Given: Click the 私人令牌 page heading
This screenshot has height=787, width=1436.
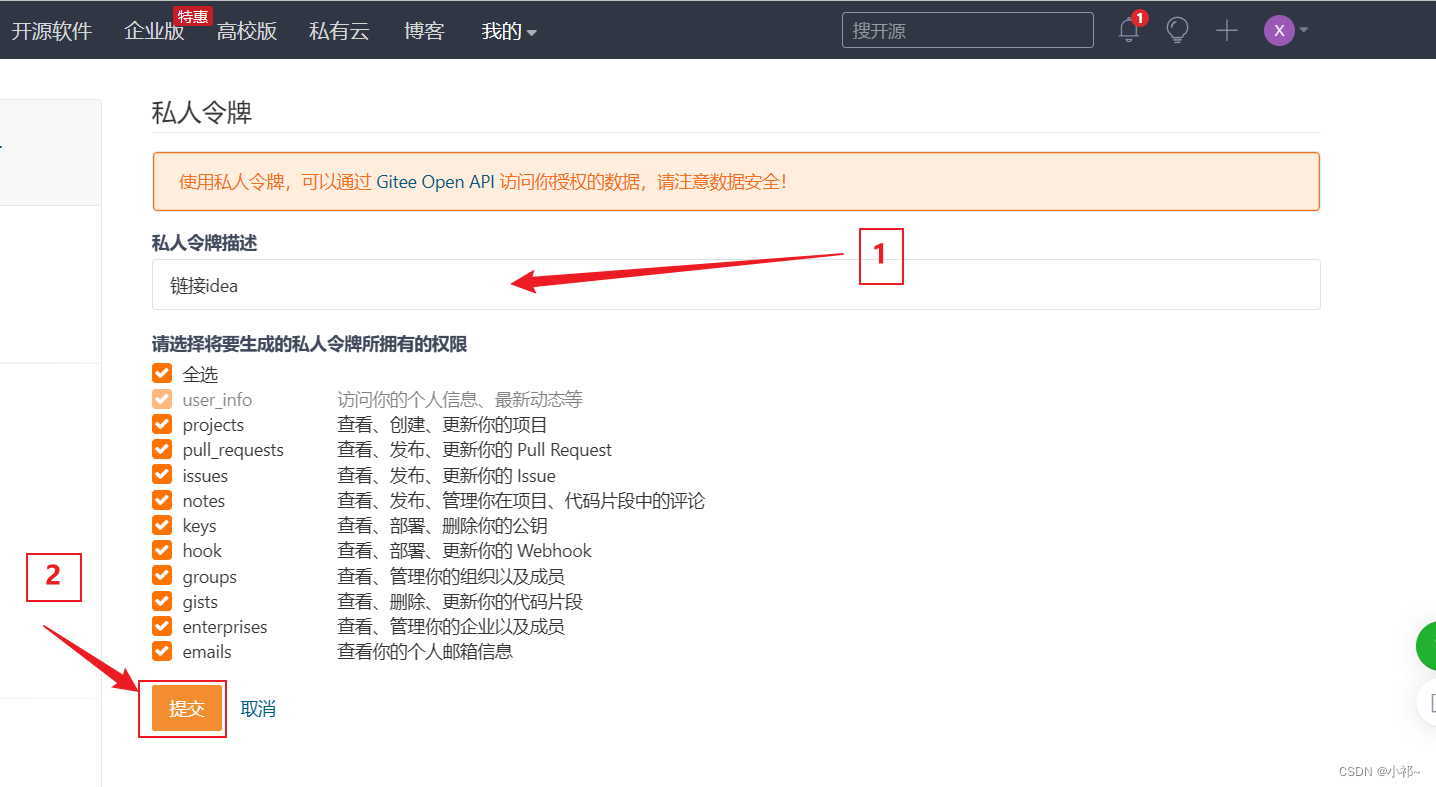Looking at the screenshot, I should [202, 112].
